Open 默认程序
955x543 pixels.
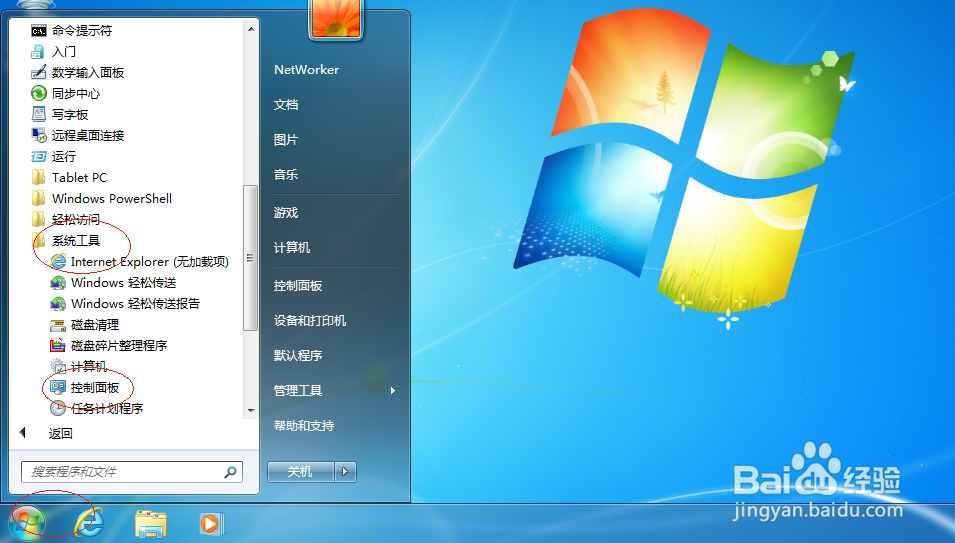298,356
